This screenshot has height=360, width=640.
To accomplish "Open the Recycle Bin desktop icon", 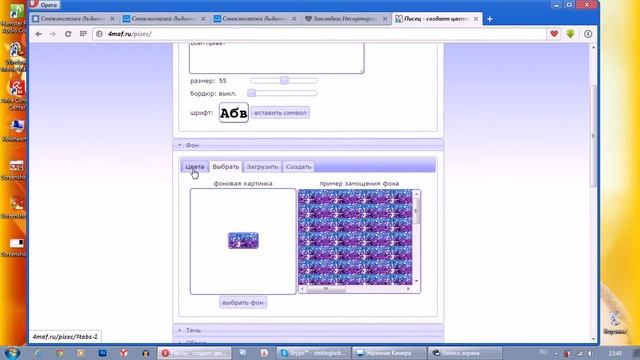I will click(615, 323).
